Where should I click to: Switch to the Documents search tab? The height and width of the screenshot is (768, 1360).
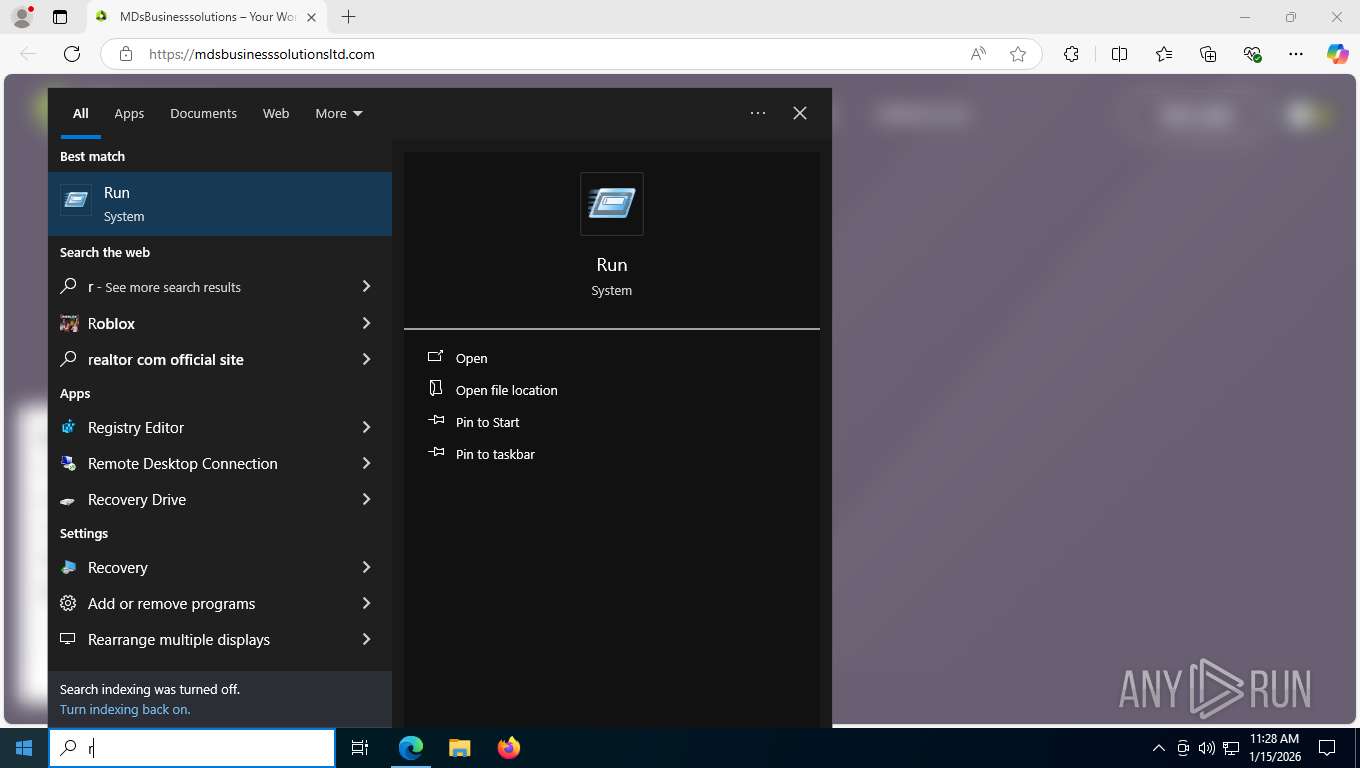[203, 113]
